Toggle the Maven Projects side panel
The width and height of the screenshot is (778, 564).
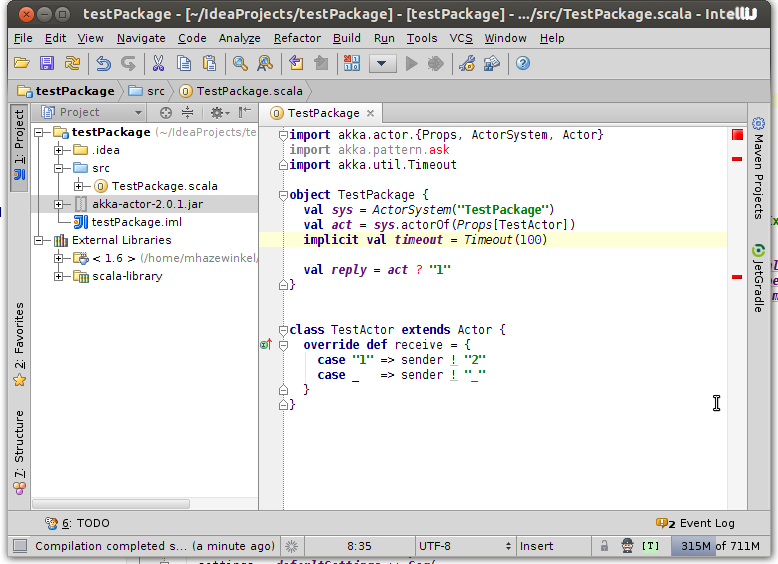[x=758, y=168]
